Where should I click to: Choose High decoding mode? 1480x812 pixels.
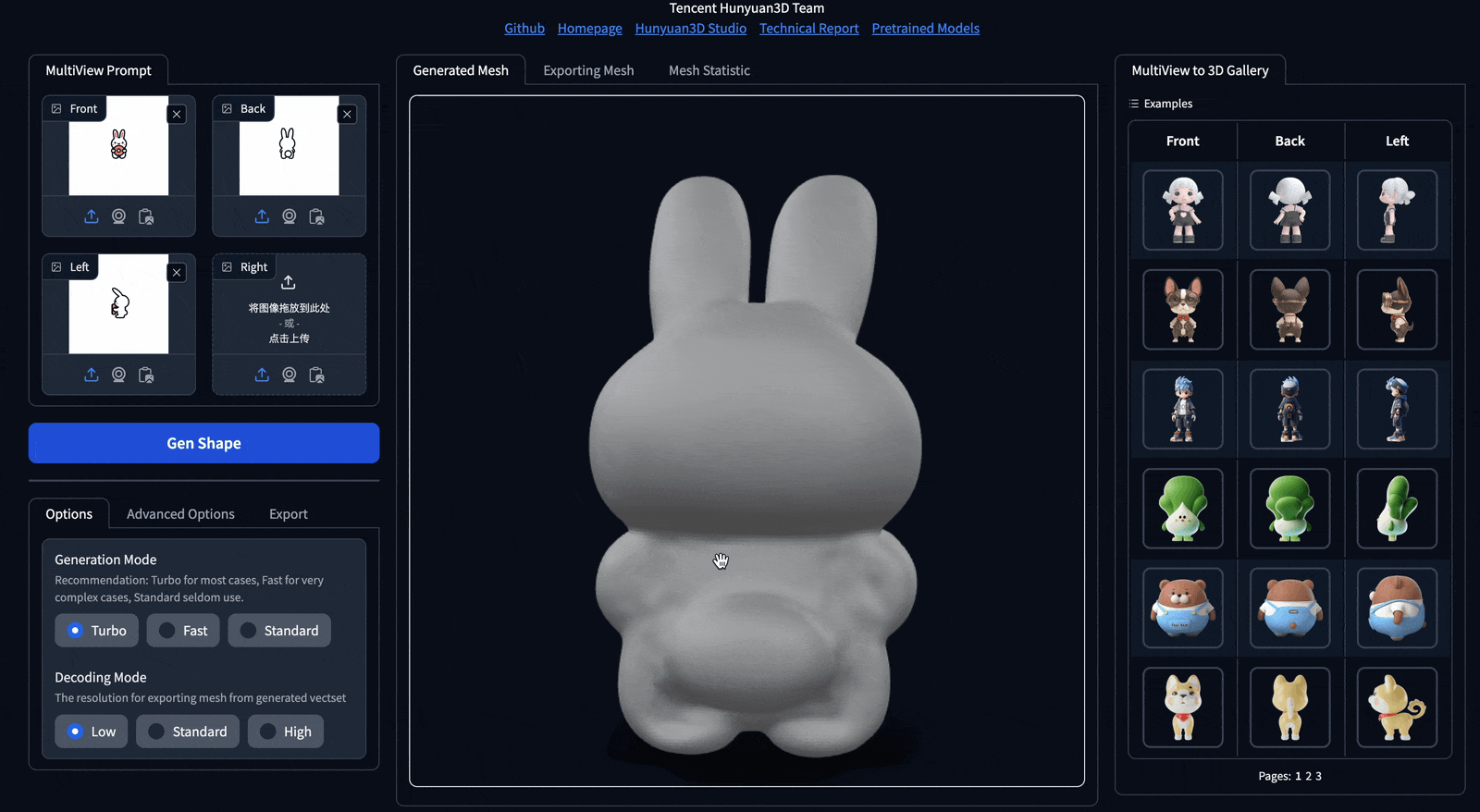coord(286,732)
